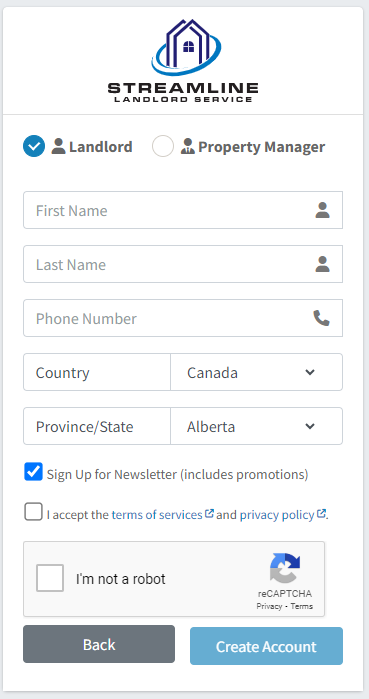
Task: Select the Landlord radio option
Action: [x=34, y=146]
